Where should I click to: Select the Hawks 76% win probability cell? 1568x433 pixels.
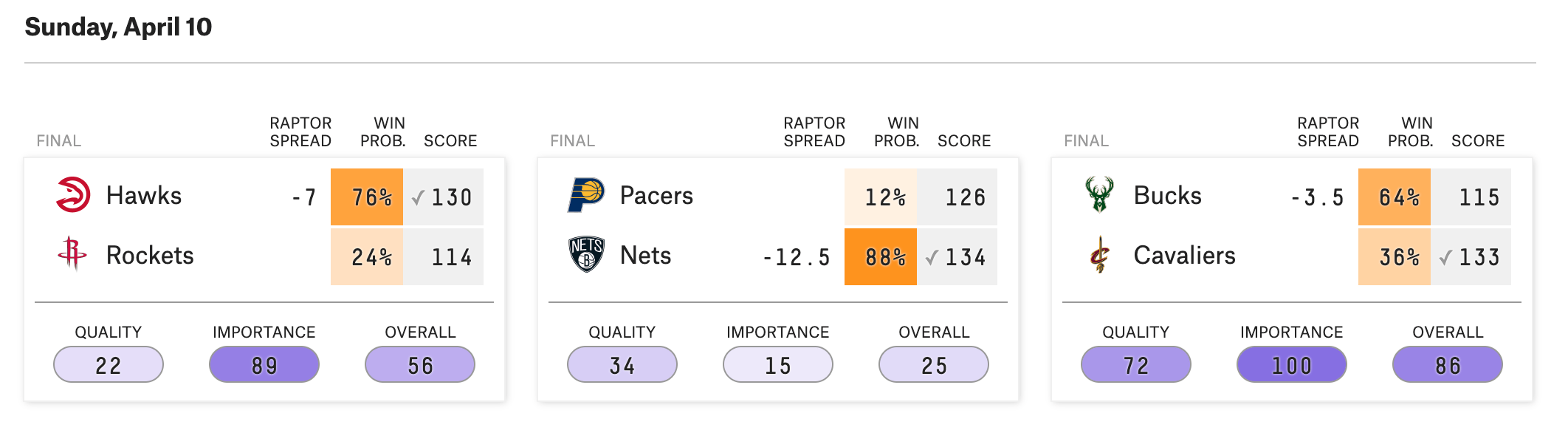pyautogui.click(x=368, y=197)
